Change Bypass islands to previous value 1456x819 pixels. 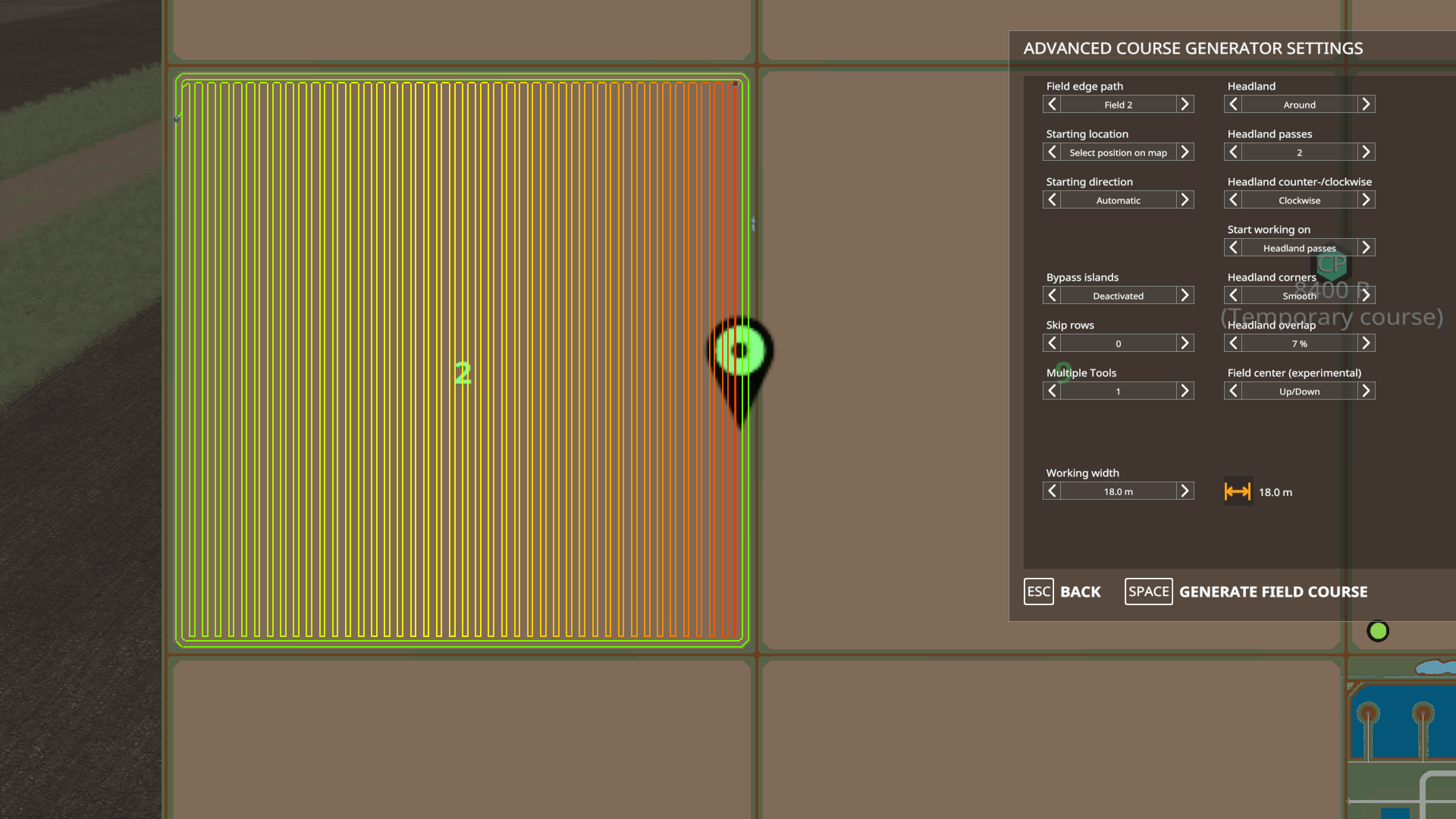click(x=1052, y=296)
